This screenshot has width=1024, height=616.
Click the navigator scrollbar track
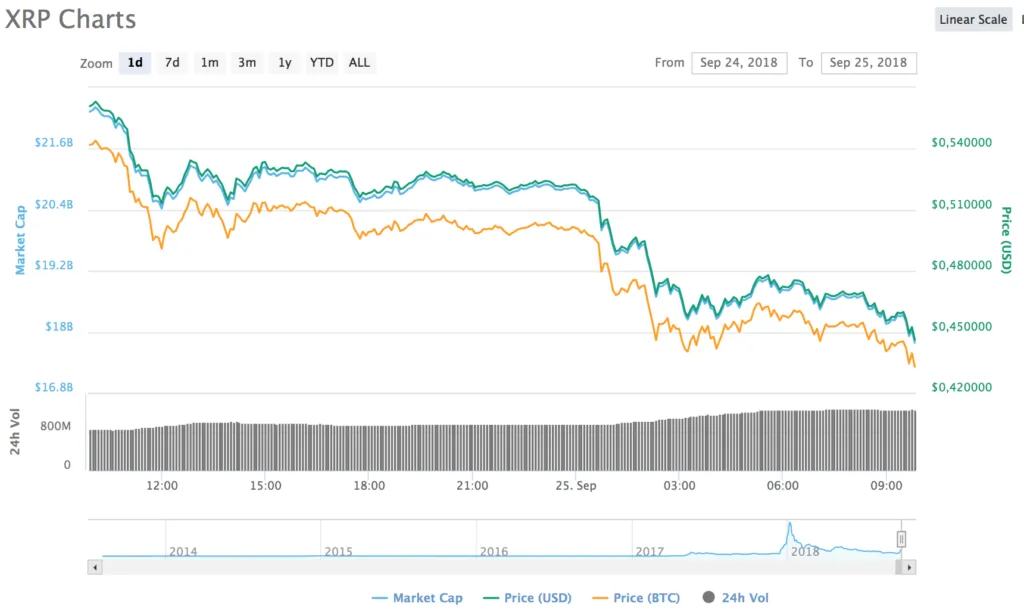[498, 567]
